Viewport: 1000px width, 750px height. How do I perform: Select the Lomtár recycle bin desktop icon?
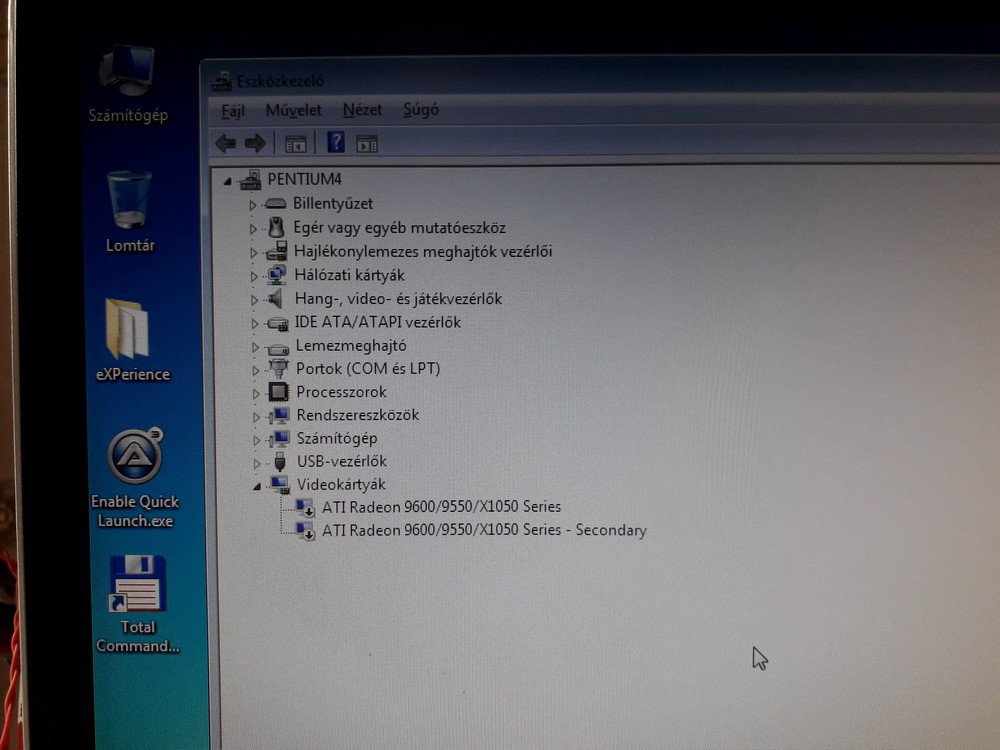(129, 212)
